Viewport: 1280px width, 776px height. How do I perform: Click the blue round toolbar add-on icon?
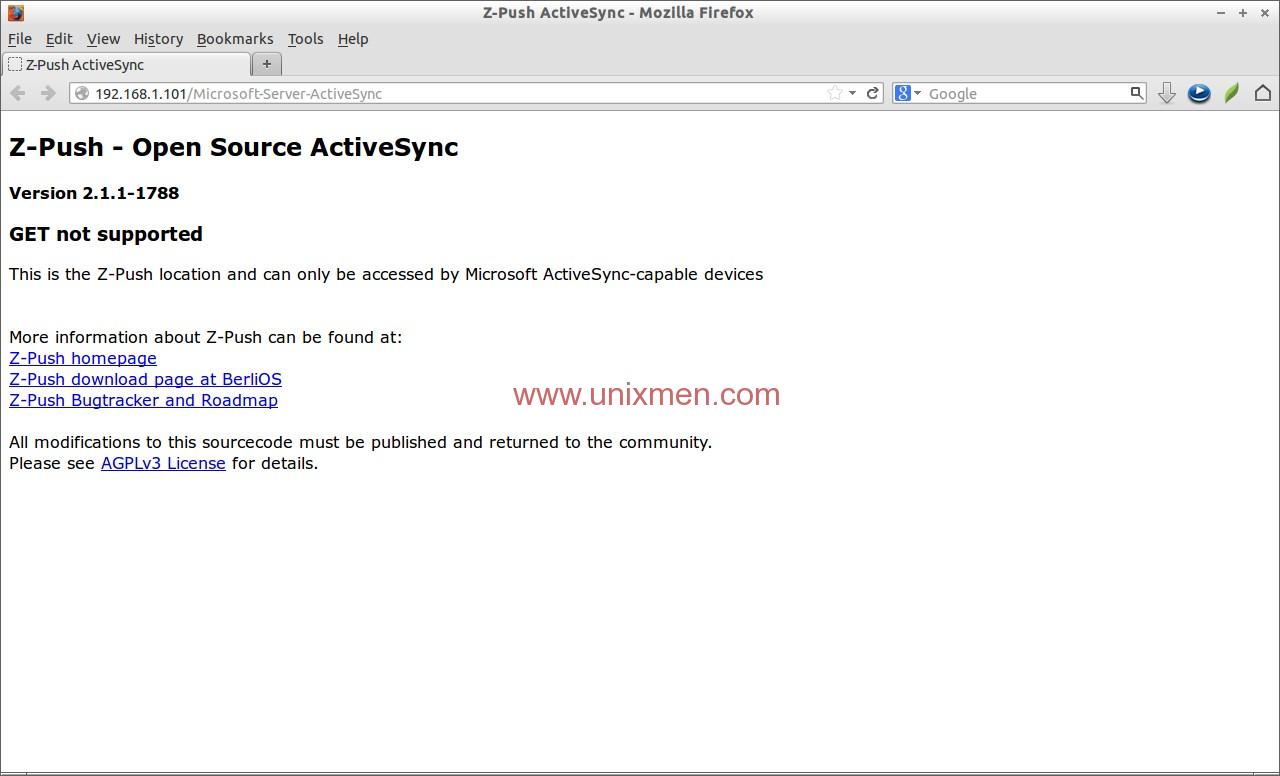click(1199, 93)
